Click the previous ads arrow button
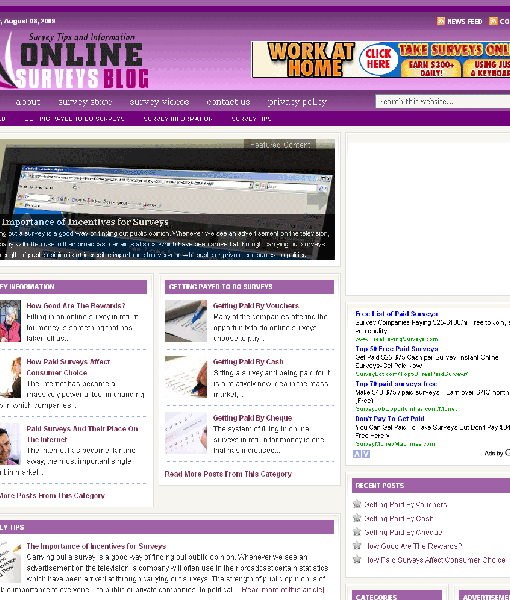 [x=357, y=454]
